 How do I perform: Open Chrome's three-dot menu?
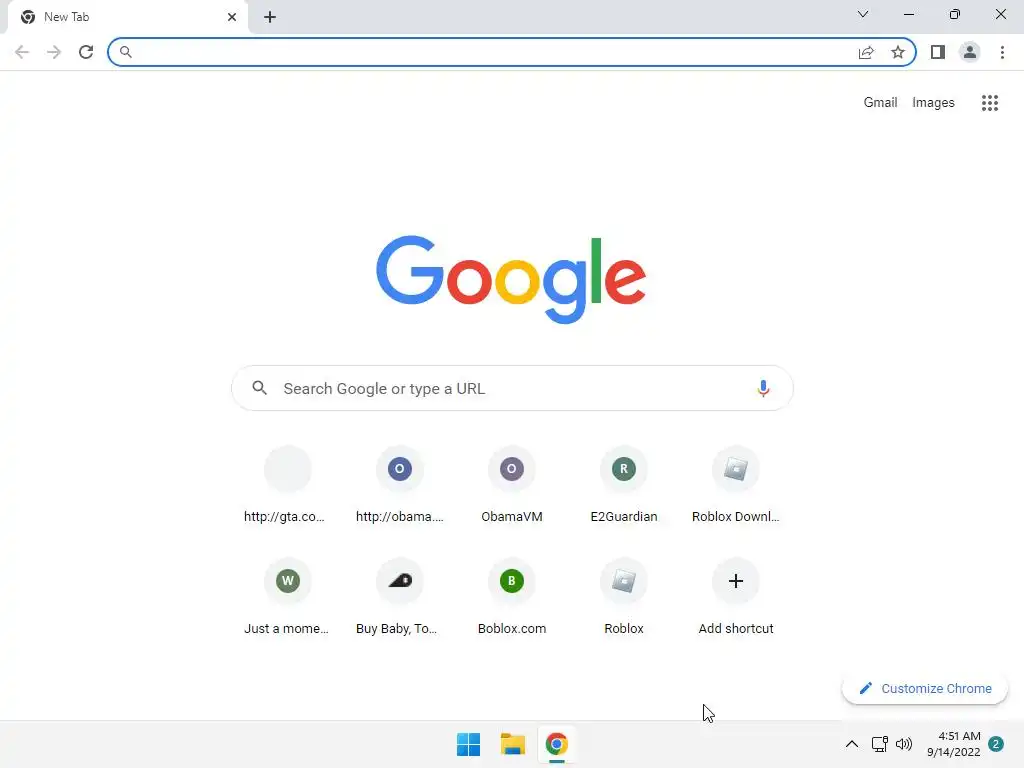tap(1002, 52)
